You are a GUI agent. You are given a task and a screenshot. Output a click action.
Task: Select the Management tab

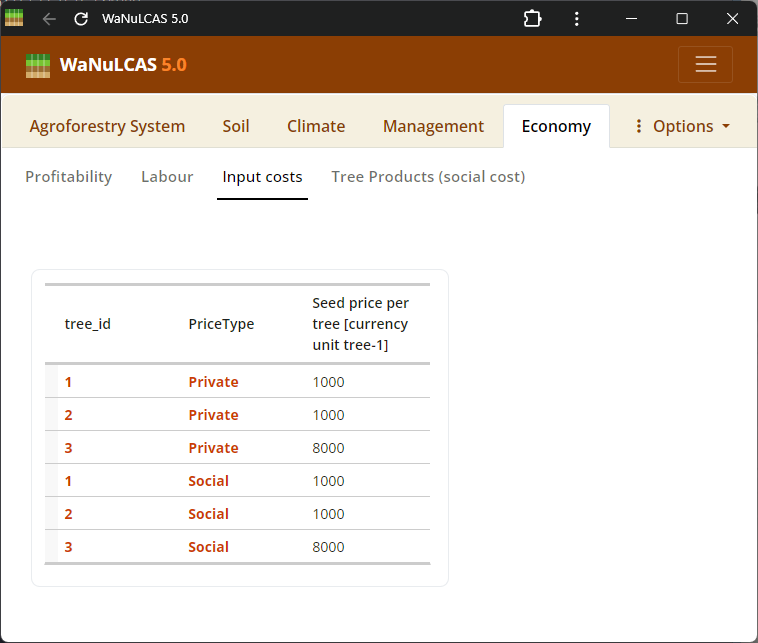[x=433, y=126]
